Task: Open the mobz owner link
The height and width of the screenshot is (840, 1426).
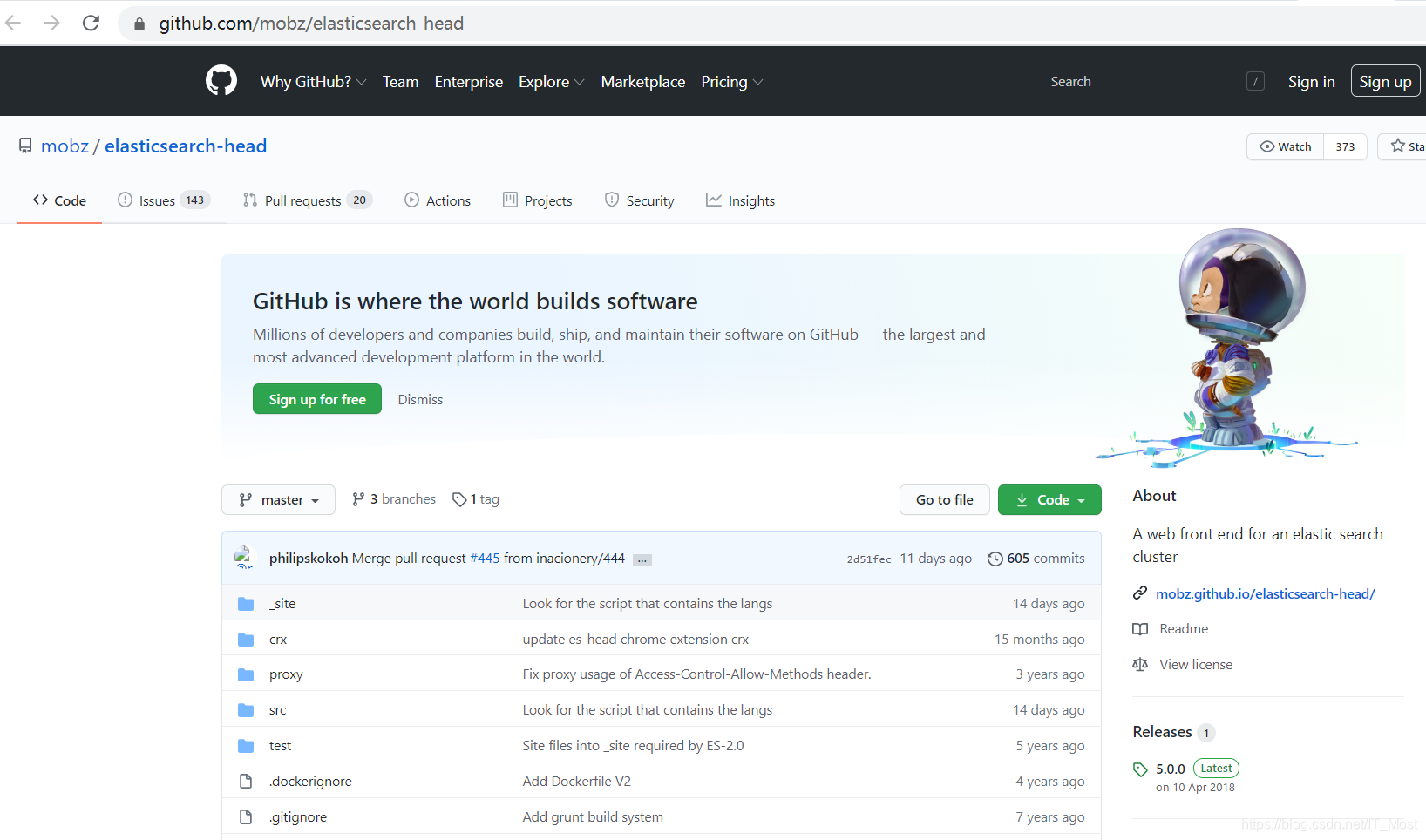Action: (x=65, y=146)
